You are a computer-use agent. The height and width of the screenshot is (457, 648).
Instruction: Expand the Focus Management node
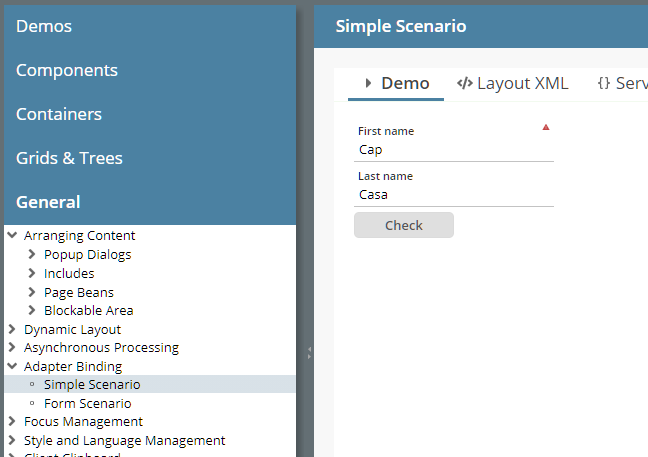12,422
